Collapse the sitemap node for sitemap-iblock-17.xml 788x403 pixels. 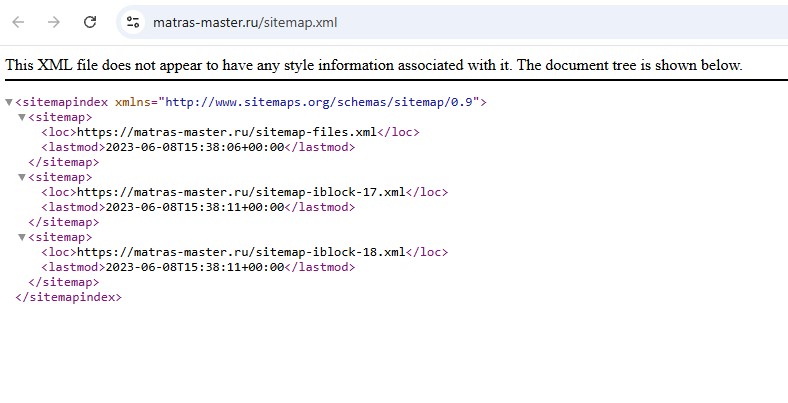click(x=22, y=177)
